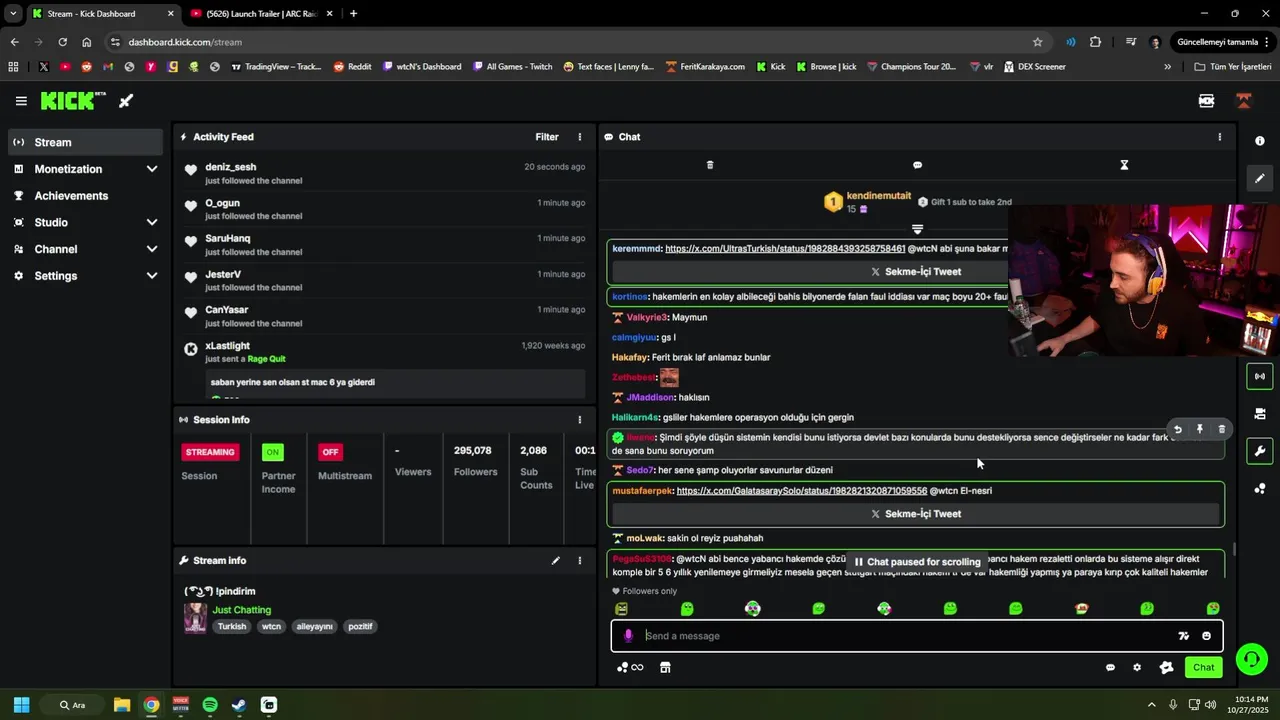This screenshot has height=720, width=1280.
Task: Open Steam from the Windows taskbar
Action: [239, 705]
